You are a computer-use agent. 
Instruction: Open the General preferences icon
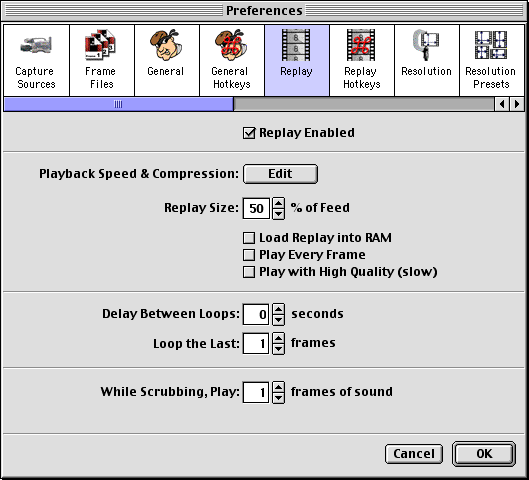pos(166,45)
